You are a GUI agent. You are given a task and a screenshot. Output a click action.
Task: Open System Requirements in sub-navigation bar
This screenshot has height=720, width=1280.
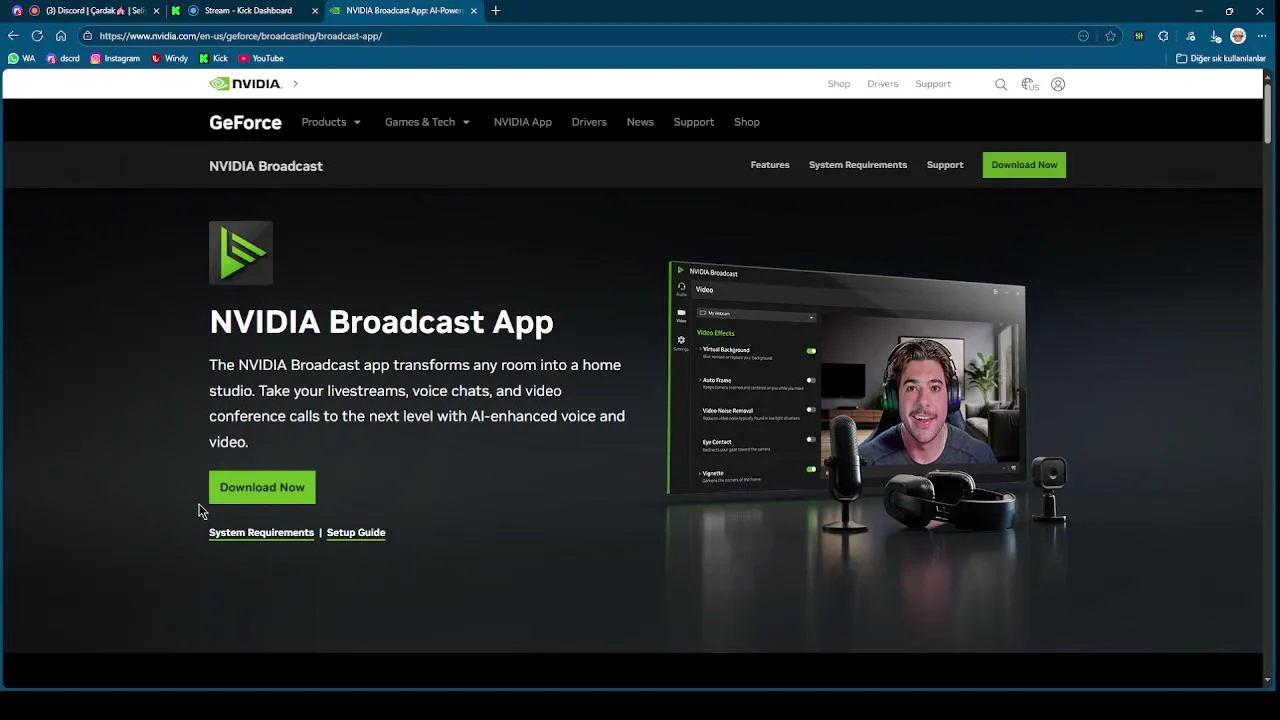(858, 165)
